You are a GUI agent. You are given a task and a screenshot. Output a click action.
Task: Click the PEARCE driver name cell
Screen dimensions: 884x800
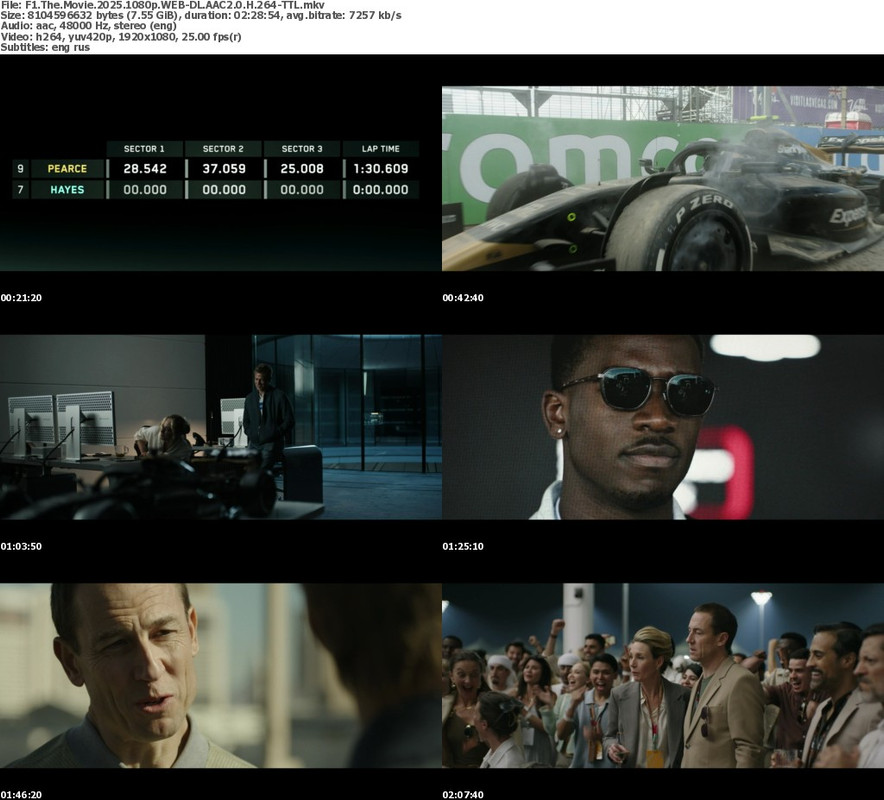click(67, 169)
